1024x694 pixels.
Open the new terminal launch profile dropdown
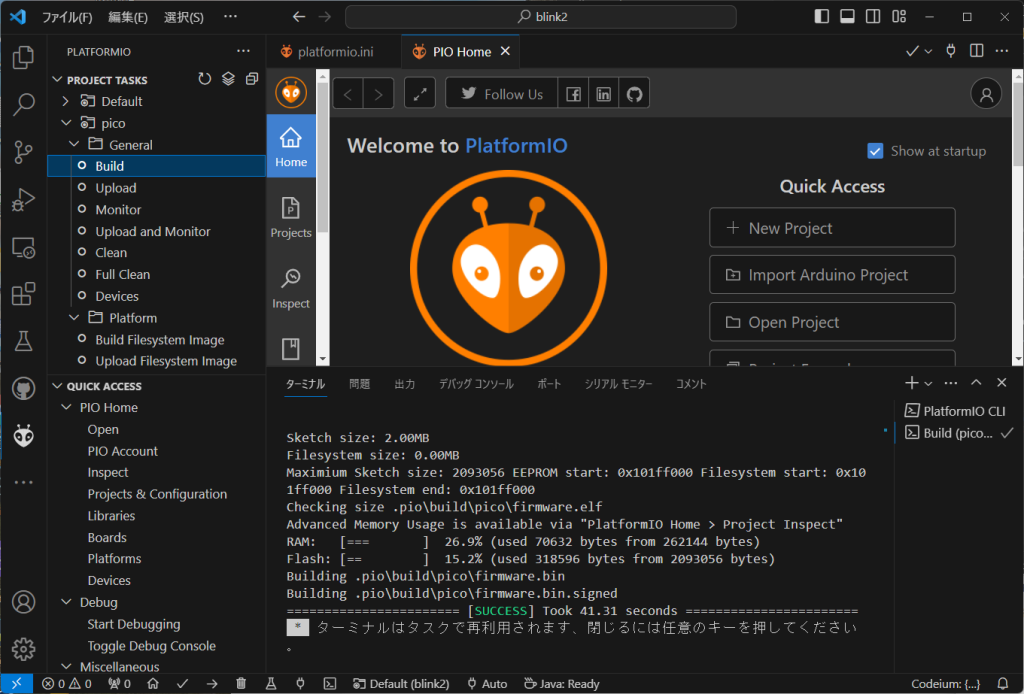click(x=928, y=383)
